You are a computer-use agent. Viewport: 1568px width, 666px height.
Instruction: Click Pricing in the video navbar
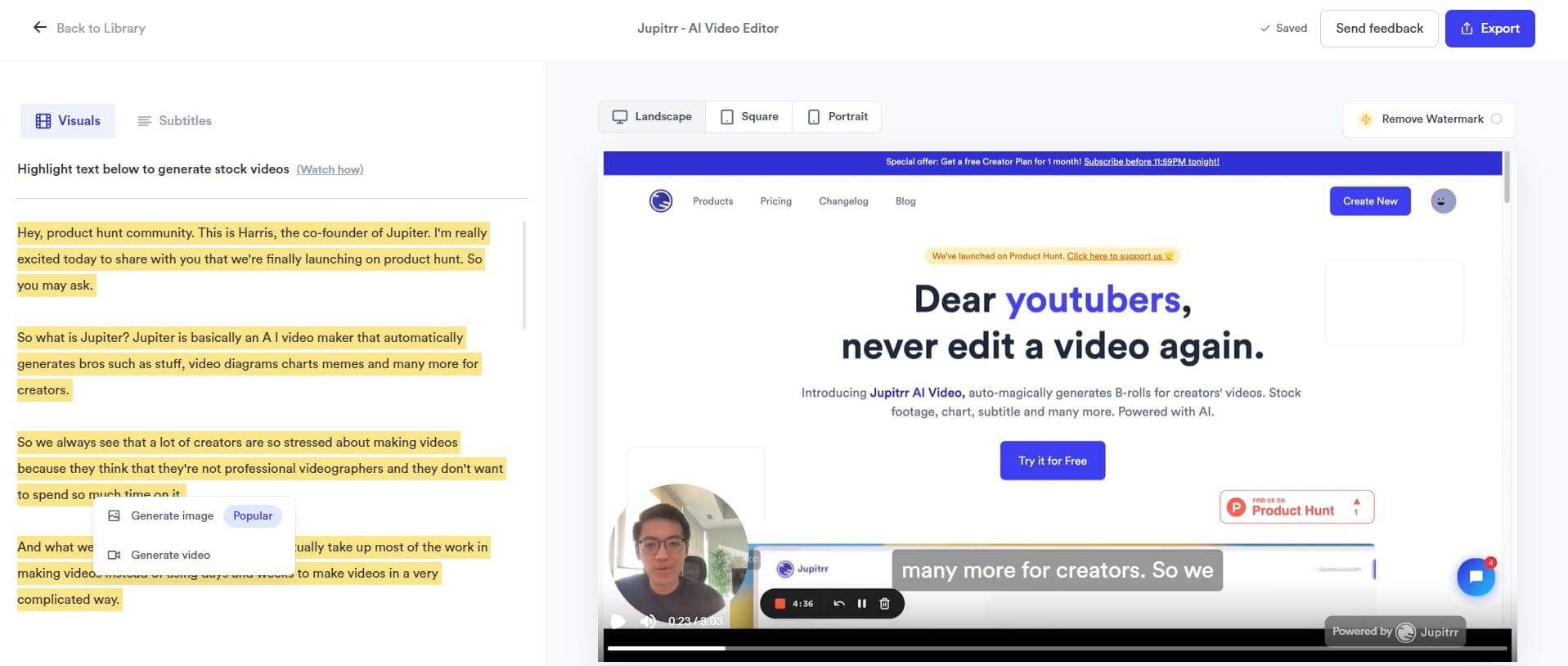(x=775, y=201)
